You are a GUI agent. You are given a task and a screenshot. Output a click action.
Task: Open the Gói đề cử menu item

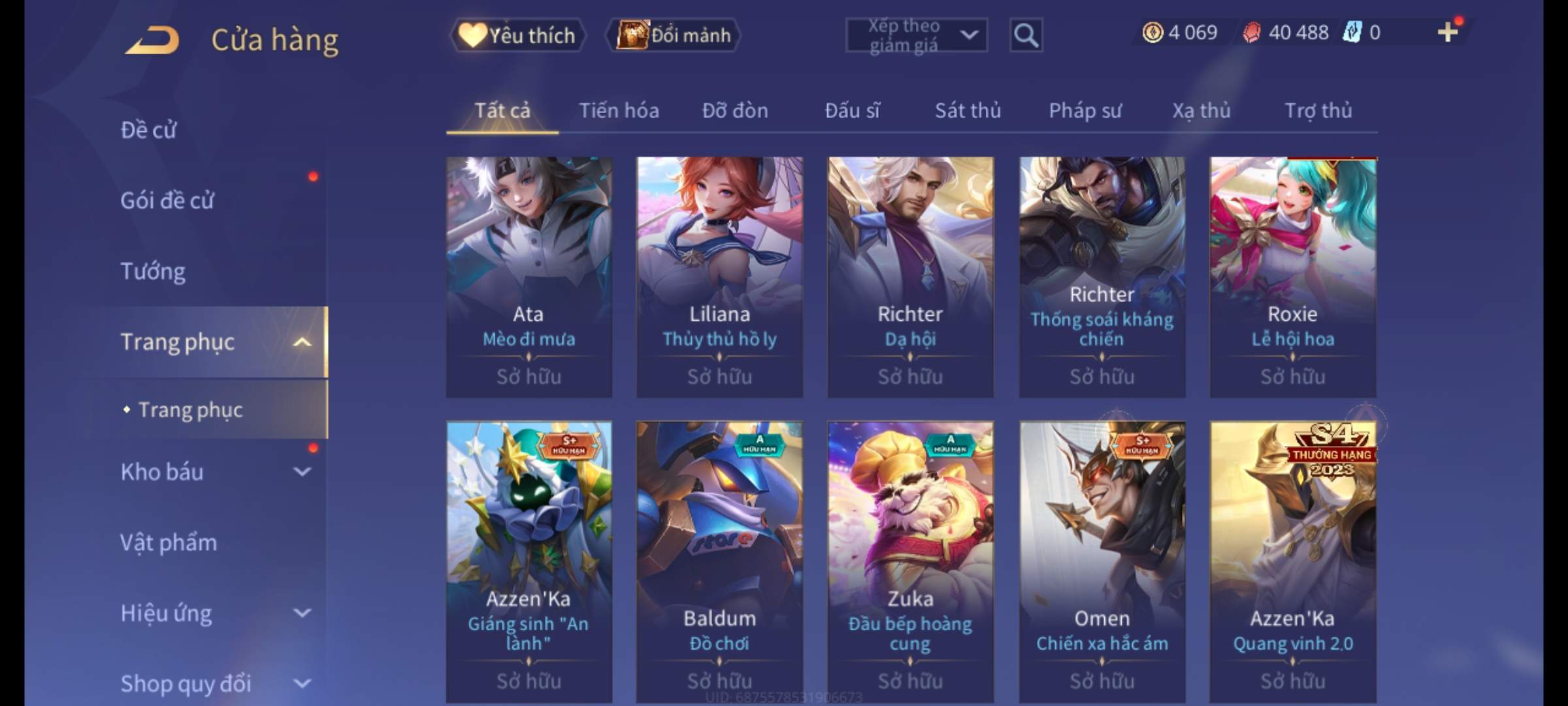click(167, 200)
